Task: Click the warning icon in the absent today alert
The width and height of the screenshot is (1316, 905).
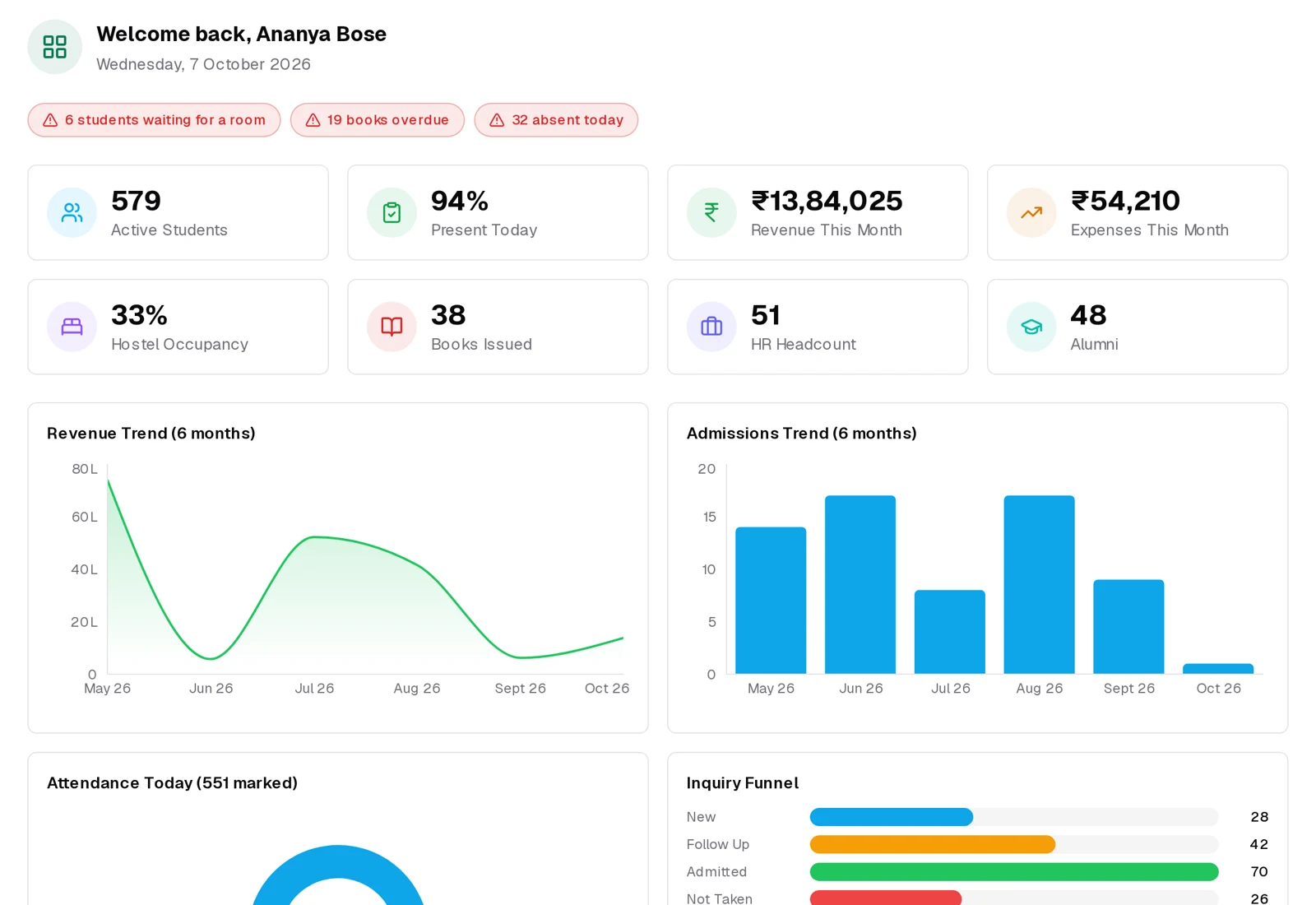Action: [497, 120]
